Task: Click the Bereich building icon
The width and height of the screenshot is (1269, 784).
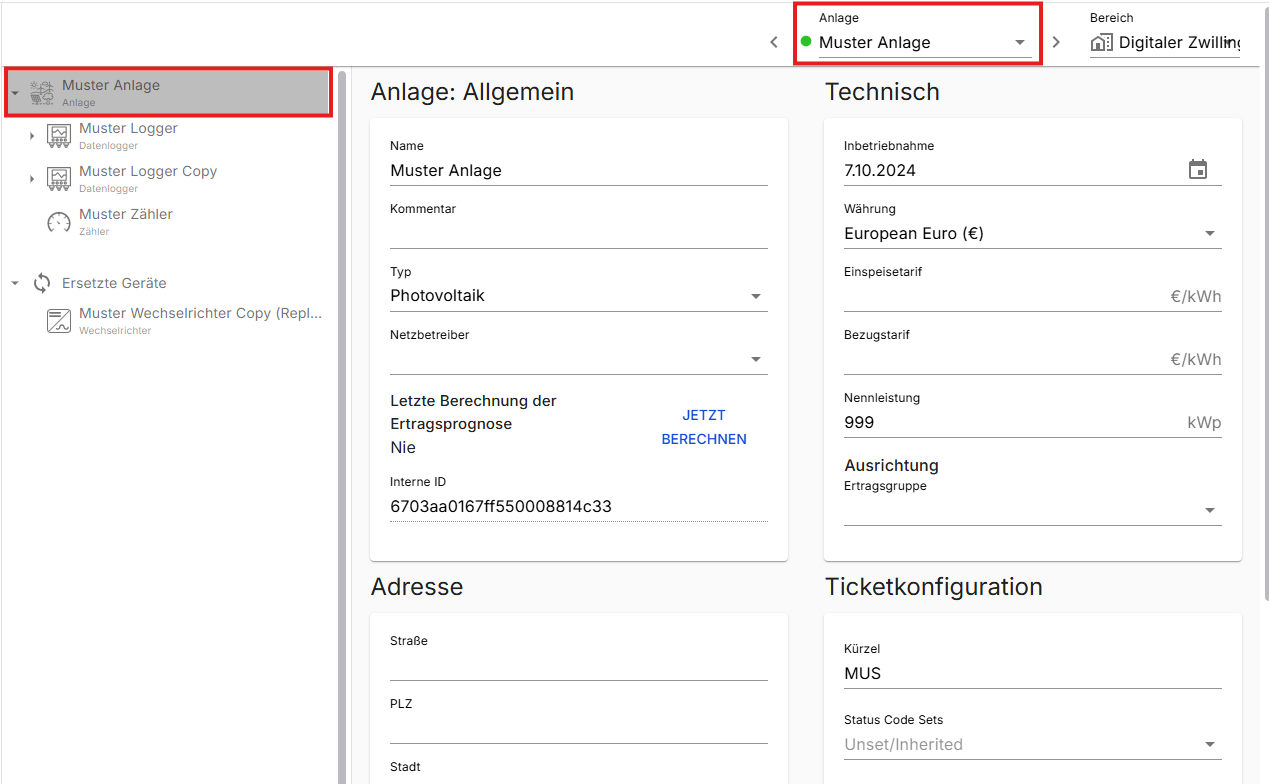Action: coord(1101,43)
